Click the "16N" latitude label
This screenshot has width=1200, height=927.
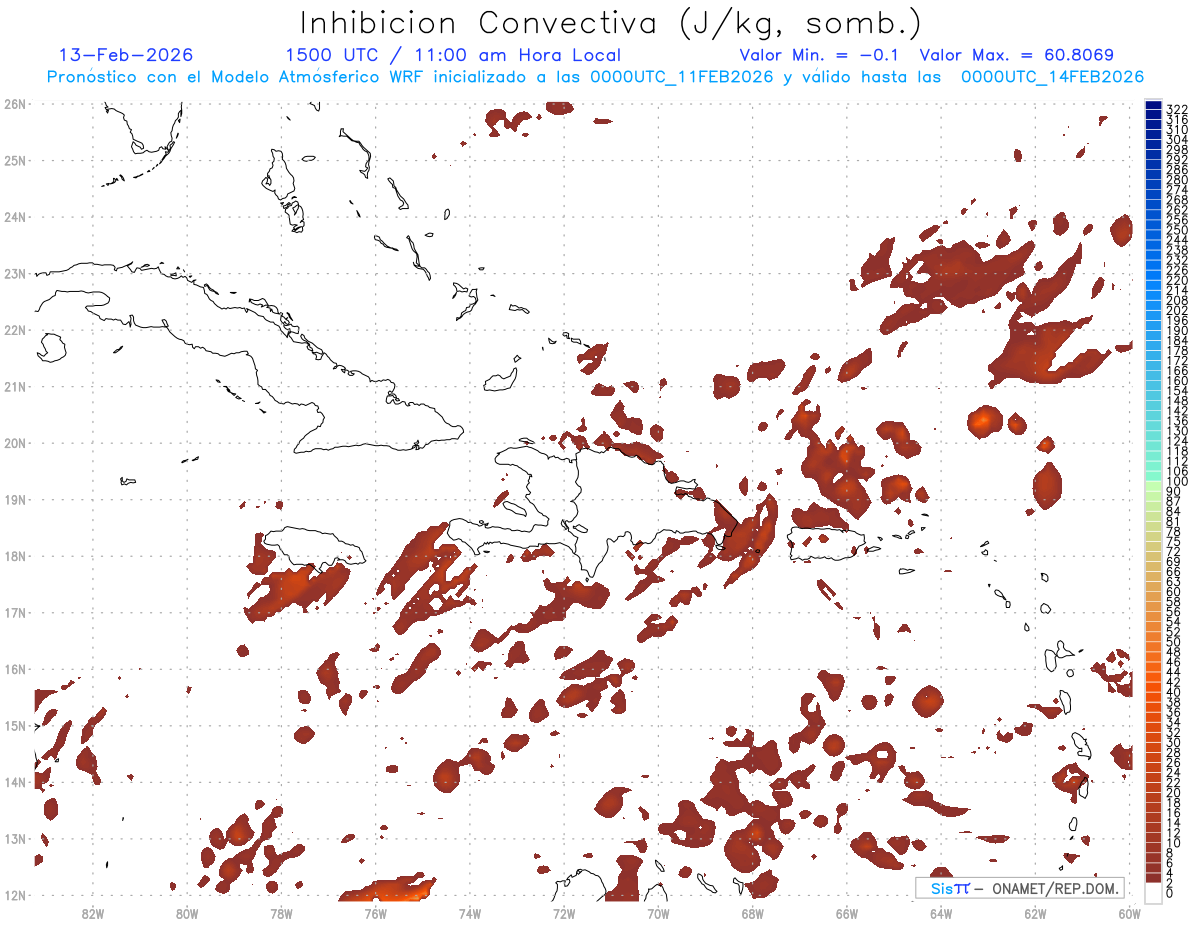15,669
